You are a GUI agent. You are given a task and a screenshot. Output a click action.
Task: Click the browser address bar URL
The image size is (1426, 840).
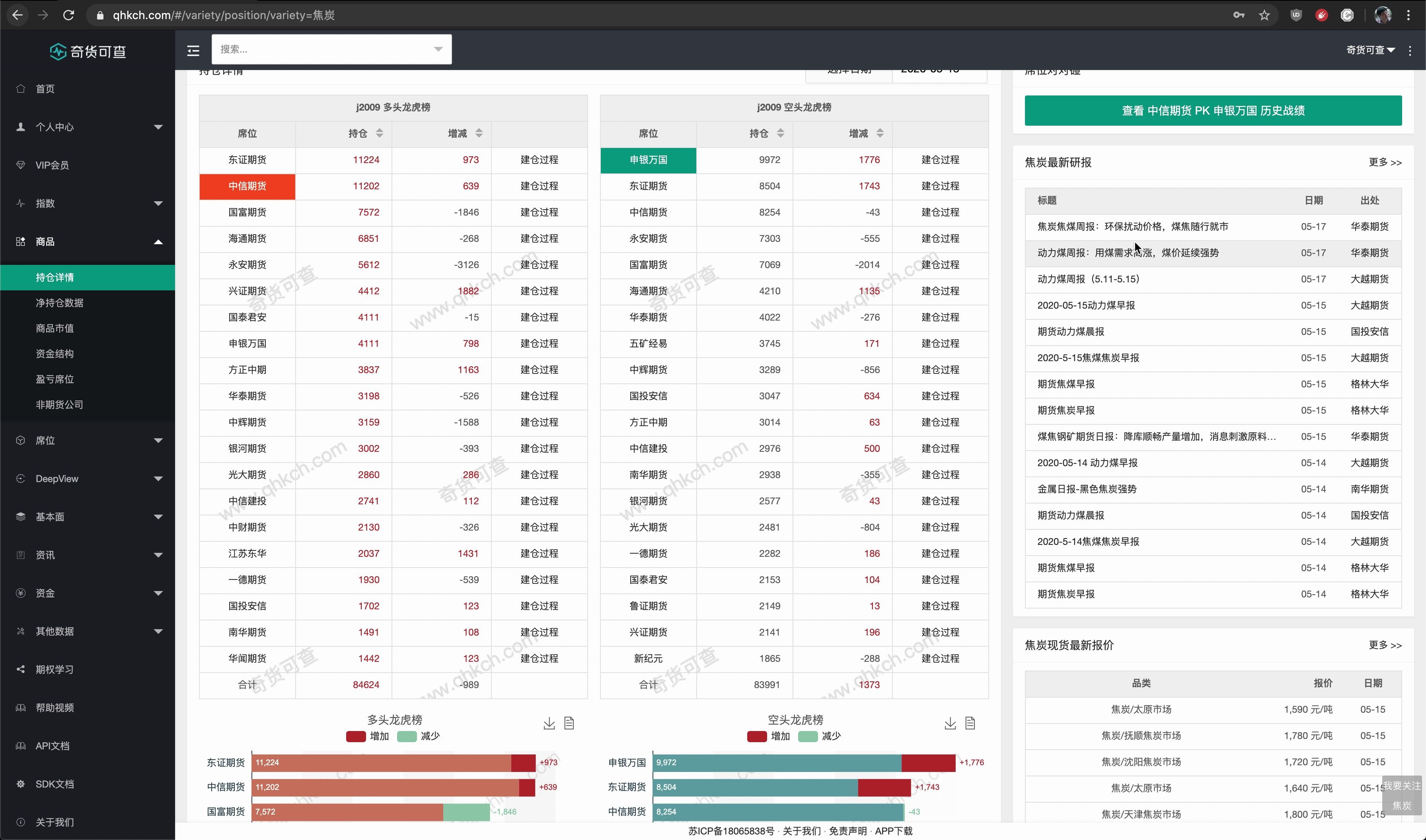coord(224,15)
